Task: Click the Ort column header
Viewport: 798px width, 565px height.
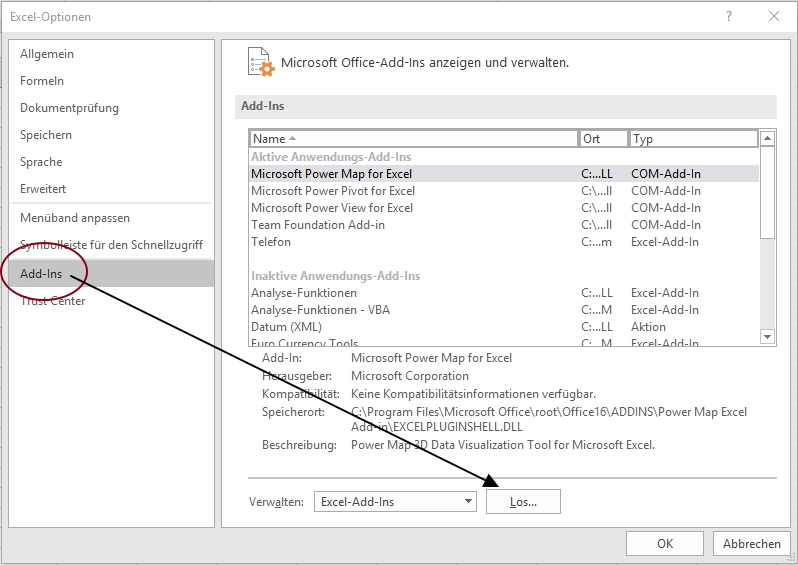Action: coord(604,138)
